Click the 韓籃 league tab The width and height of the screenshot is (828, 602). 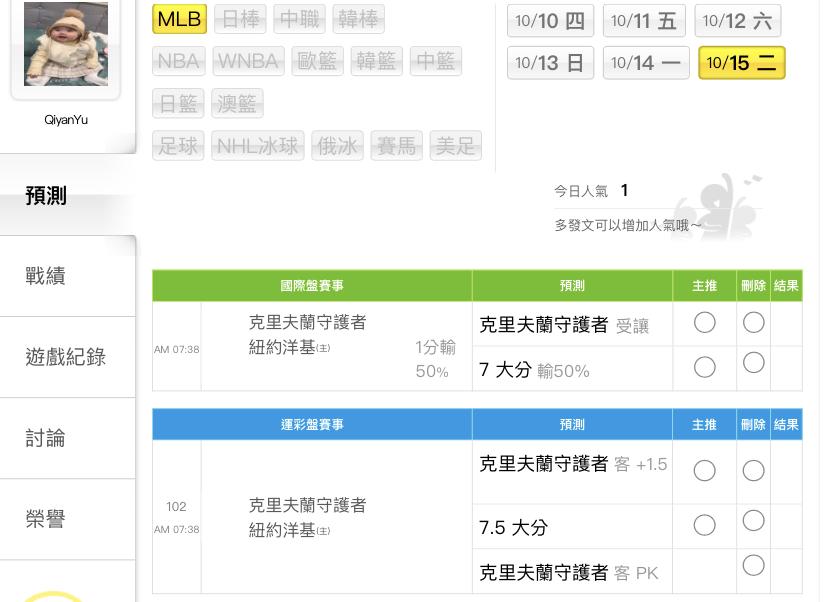[376, 61]
